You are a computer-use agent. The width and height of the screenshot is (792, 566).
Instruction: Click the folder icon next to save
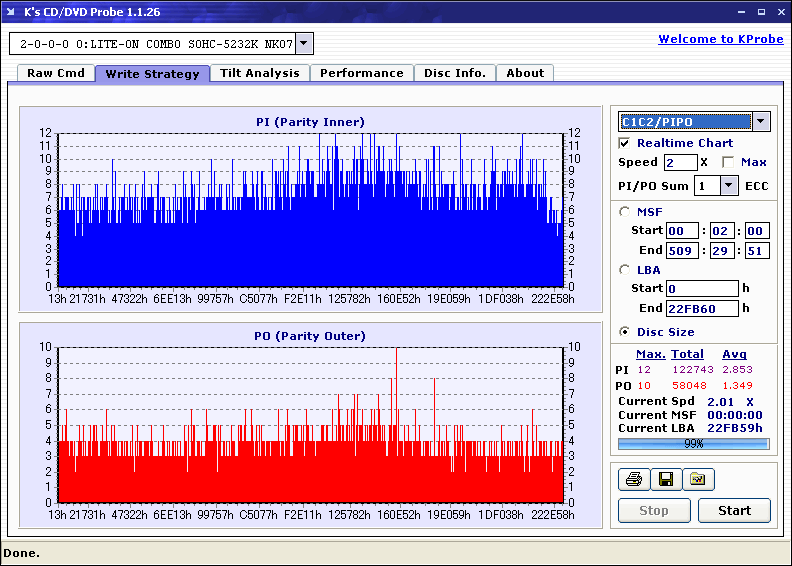click(x=698, y=480)
